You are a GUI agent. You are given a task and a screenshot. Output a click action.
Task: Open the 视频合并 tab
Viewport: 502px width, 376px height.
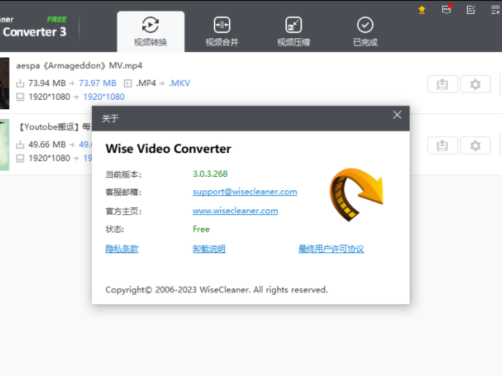click(x=222, y=31)
